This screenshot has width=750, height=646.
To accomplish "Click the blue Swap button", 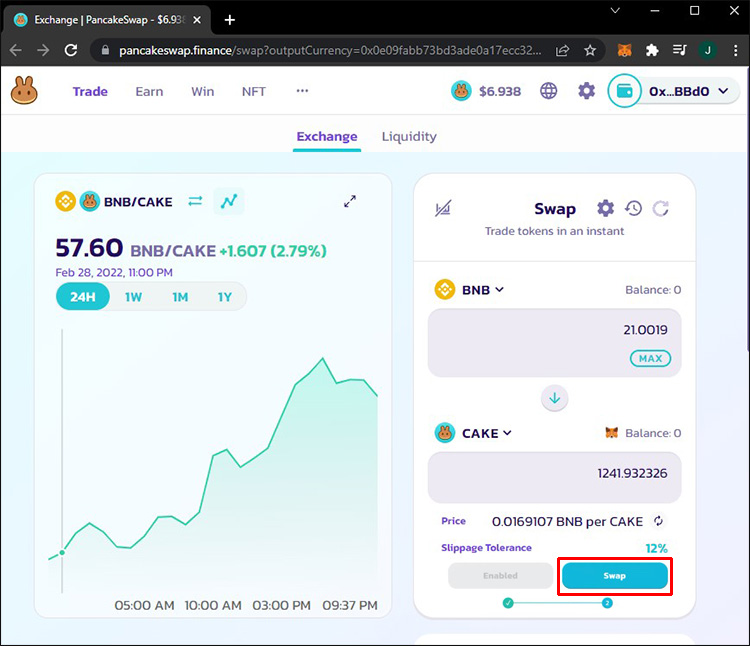I will (615, 576).
